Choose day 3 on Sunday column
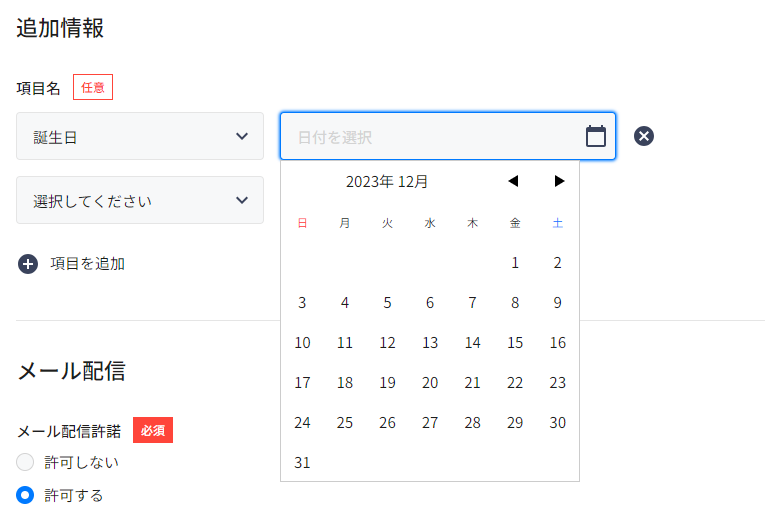The width and height of the screenshot is (765, 524). [x=302, y=302]
